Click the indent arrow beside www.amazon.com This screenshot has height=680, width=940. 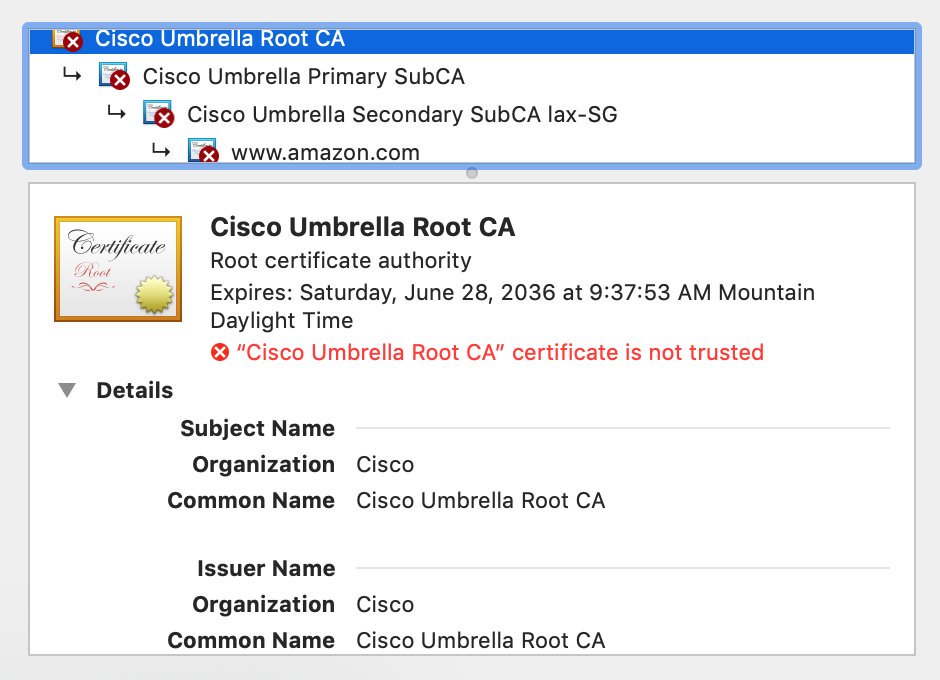click(161, 150)
